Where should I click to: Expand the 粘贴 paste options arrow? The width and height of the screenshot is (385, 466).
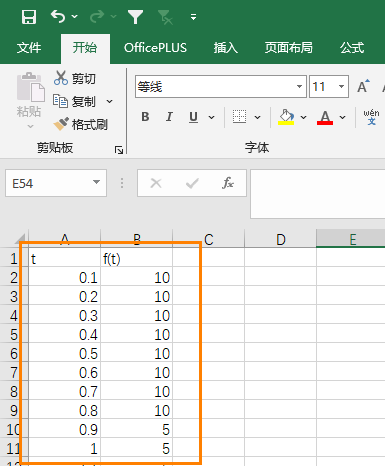(x=30, y=126)
